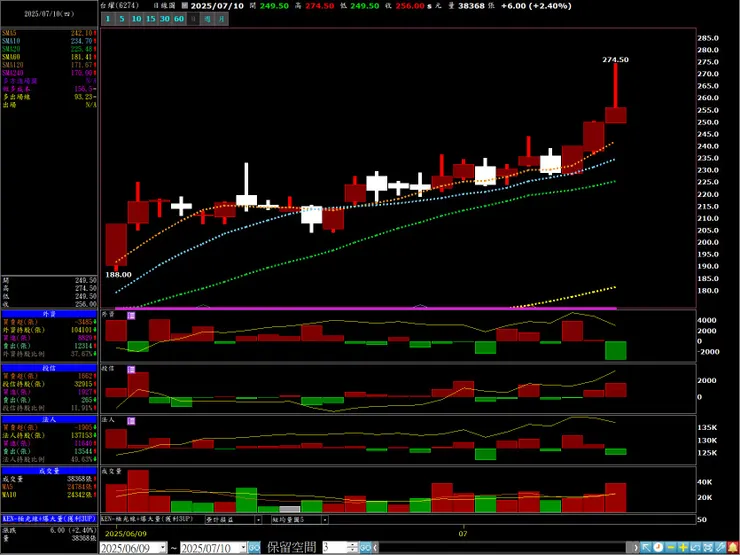Image resolution: width=740 pixels, height=555 pixels.
Task: Switch chart to 15-minute interval
Action: tap(150, 19)
